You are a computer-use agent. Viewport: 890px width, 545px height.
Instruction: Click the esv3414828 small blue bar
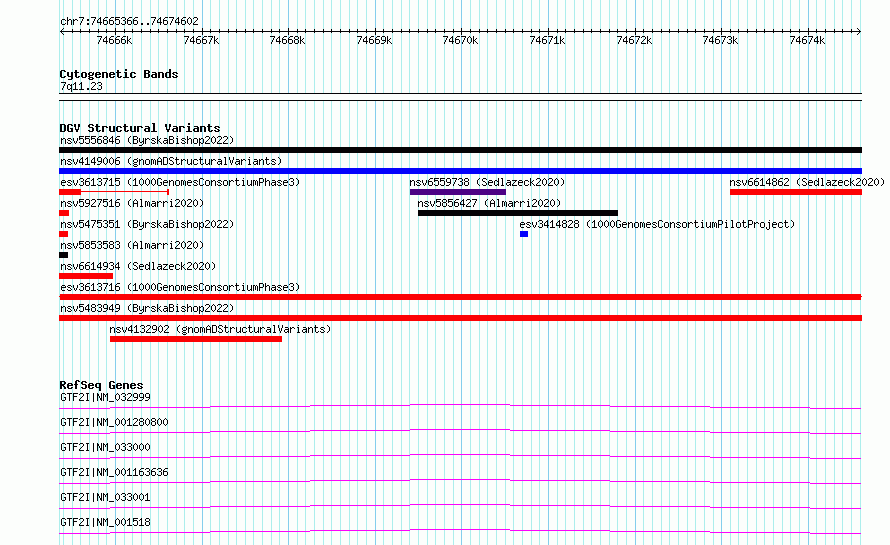click(524, 234)
